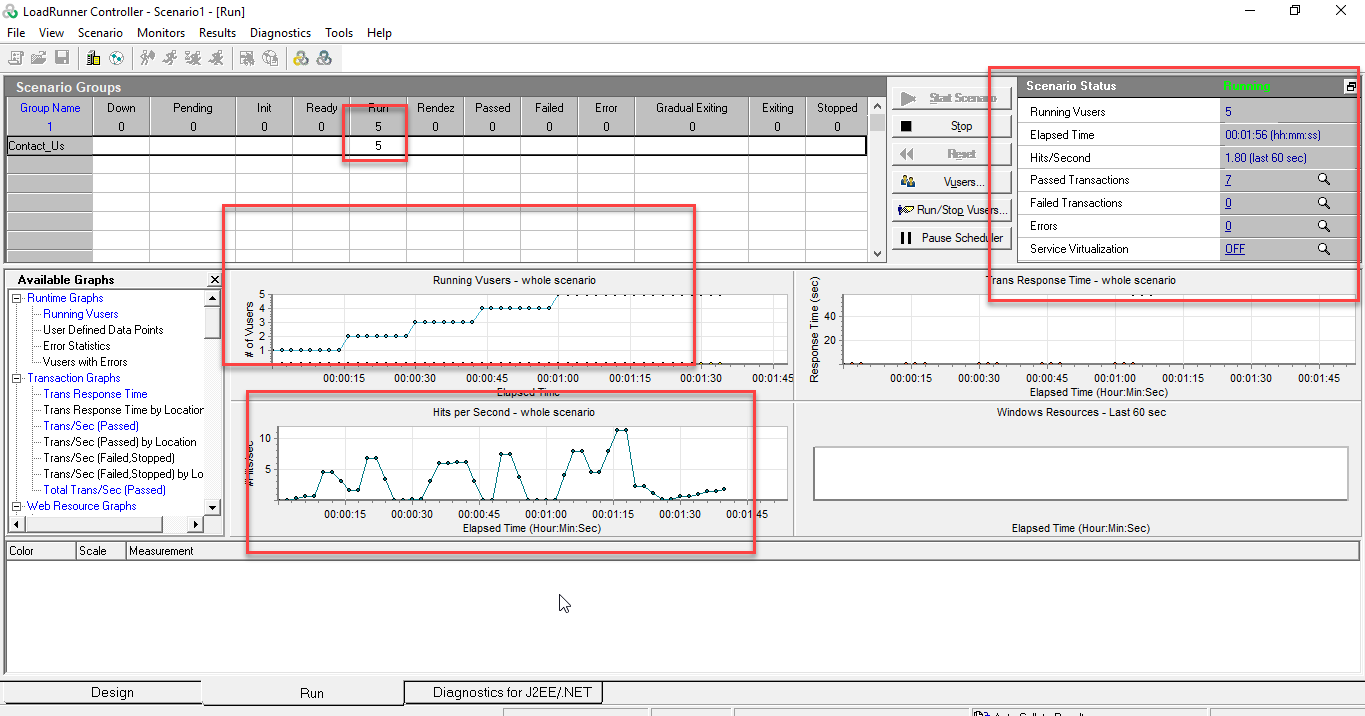The width and height of the screenshot is (1365, 716).
Task: Toggle Service Virtualization from OFF to on
Action: (x=1237, y=248)
